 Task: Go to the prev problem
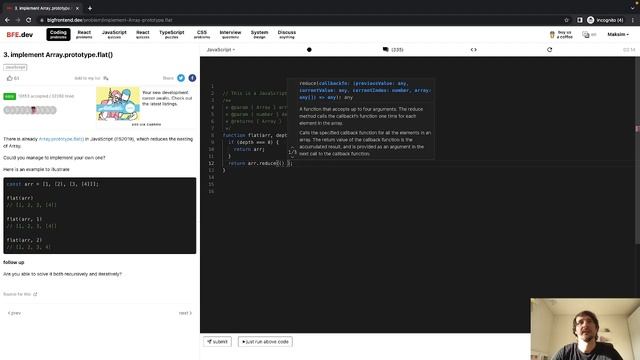[14, 313]
